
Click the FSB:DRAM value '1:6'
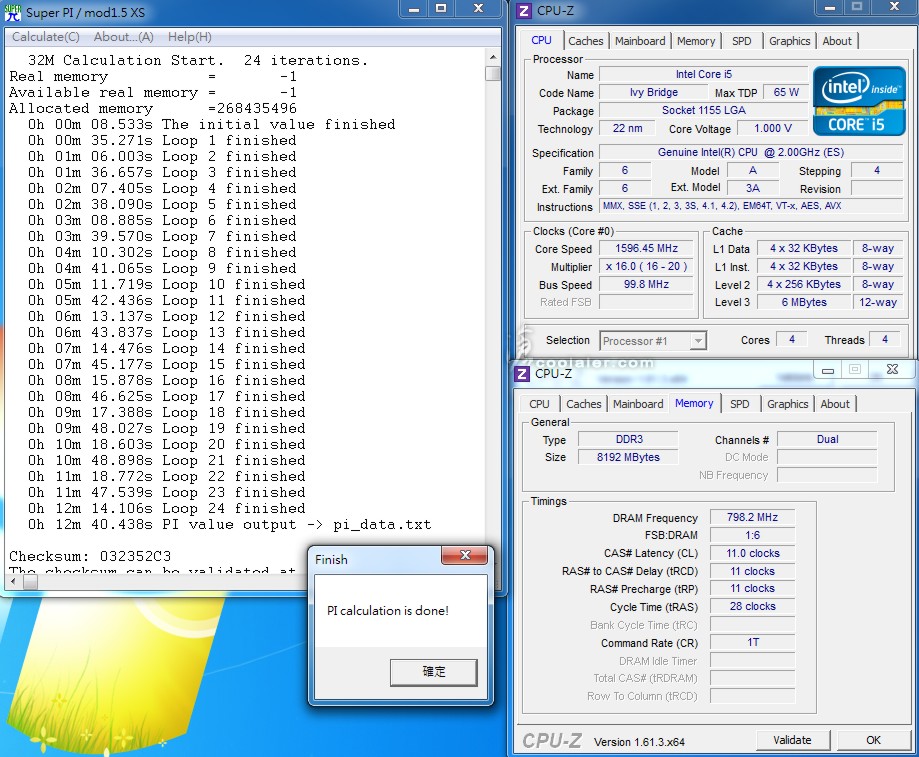[752, 536]
